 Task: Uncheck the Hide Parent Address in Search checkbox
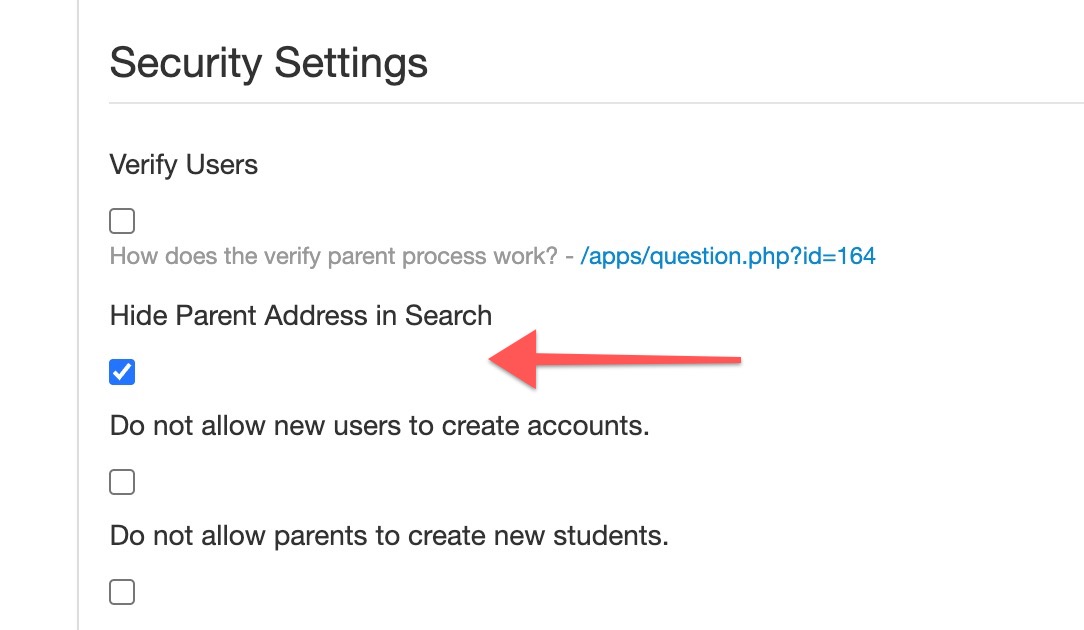click(x=122, y=372)
